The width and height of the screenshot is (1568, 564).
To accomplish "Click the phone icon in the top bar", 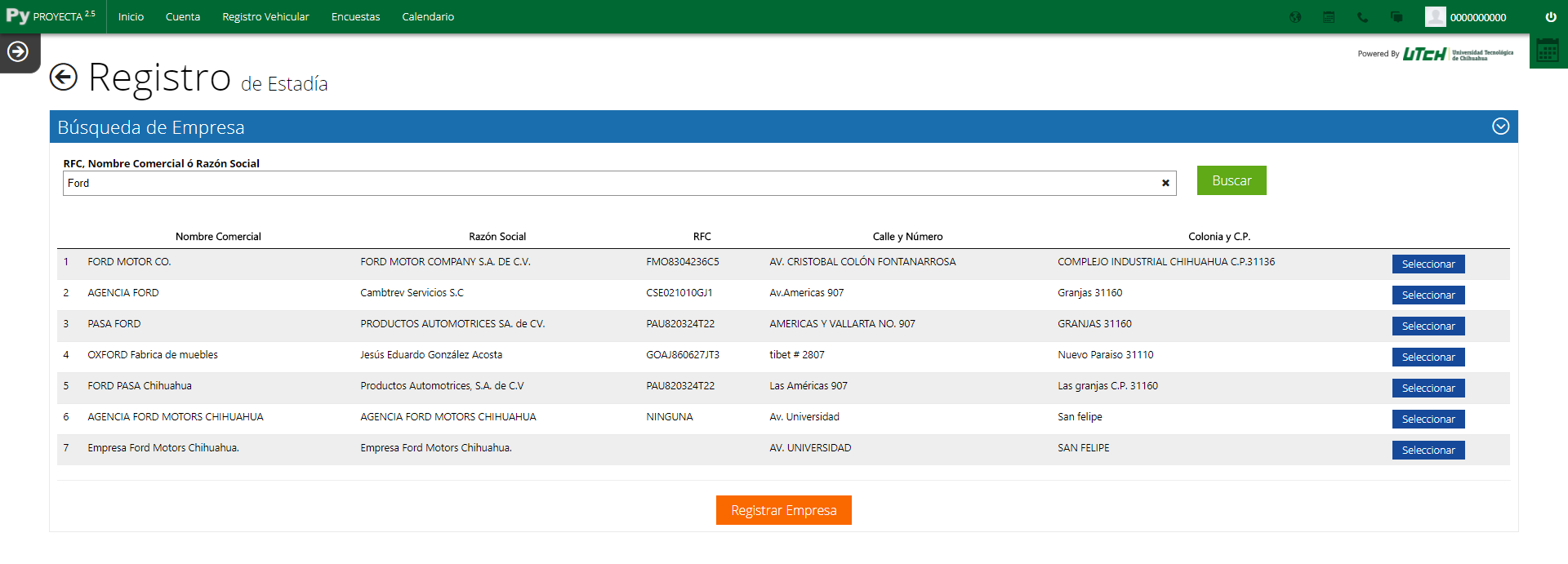I will (x=1362, y=17).
